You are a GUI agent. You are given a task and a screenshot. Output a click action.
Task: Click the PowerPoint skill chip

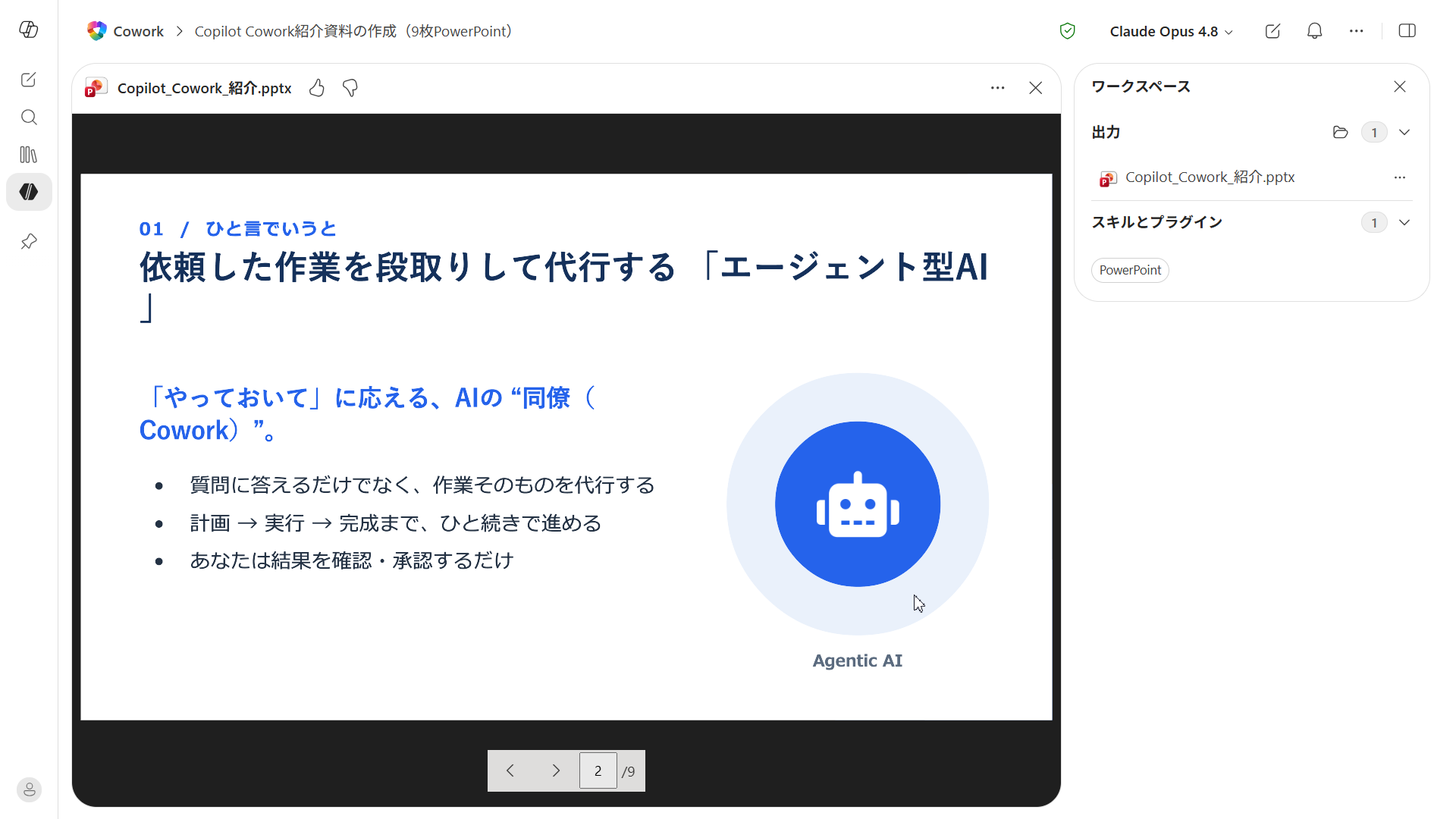point(1130,270)
